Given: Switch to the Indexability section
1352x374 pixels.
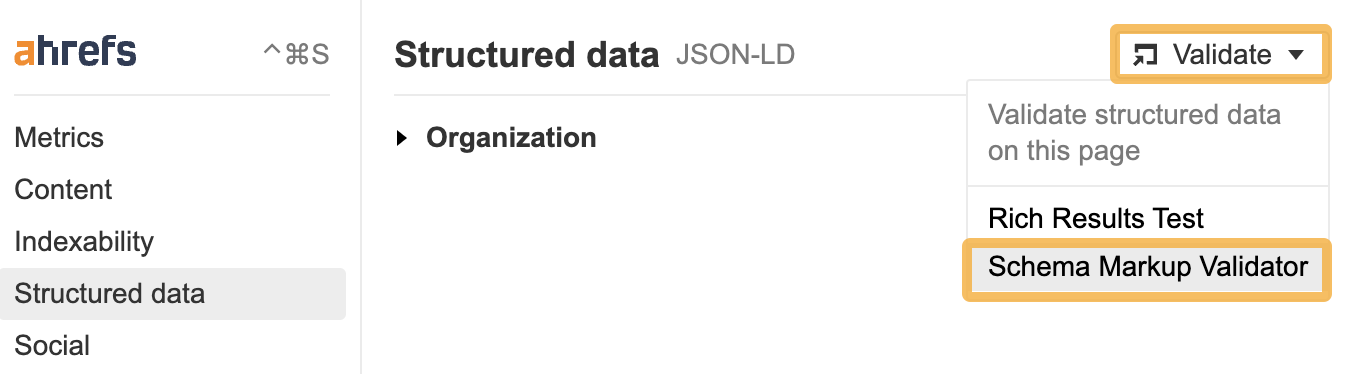Looking at the screenshot, I should (x=84, y=242).
